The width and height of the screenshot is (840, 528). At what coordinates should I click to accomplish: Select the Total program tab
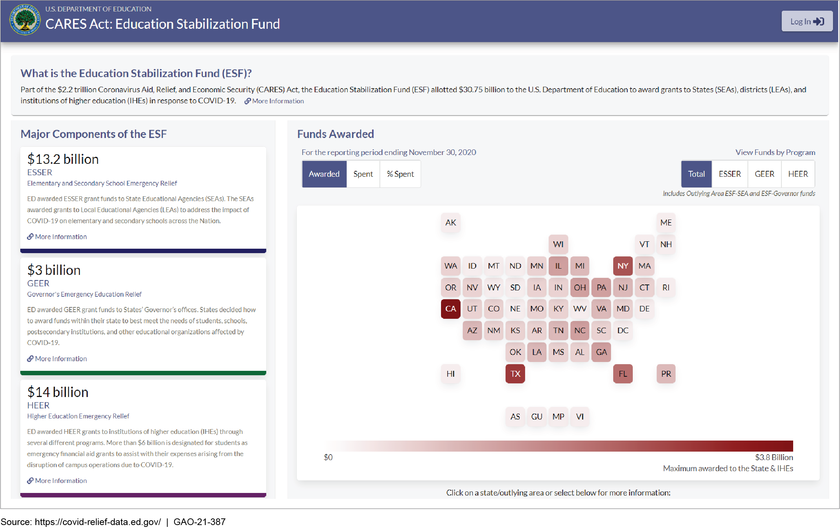[696, 174]
